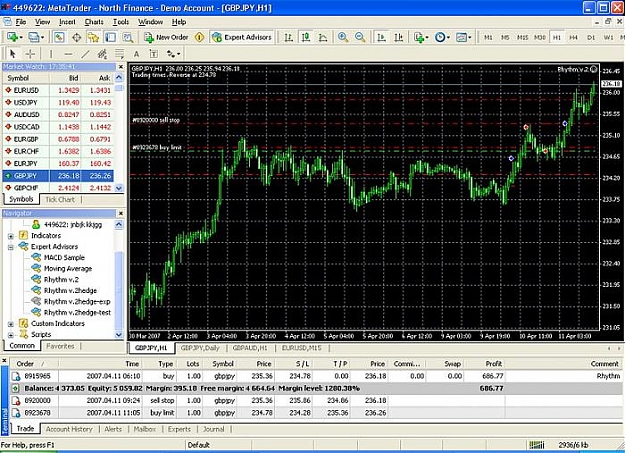Toggle the Data Window button

(77, 37)
